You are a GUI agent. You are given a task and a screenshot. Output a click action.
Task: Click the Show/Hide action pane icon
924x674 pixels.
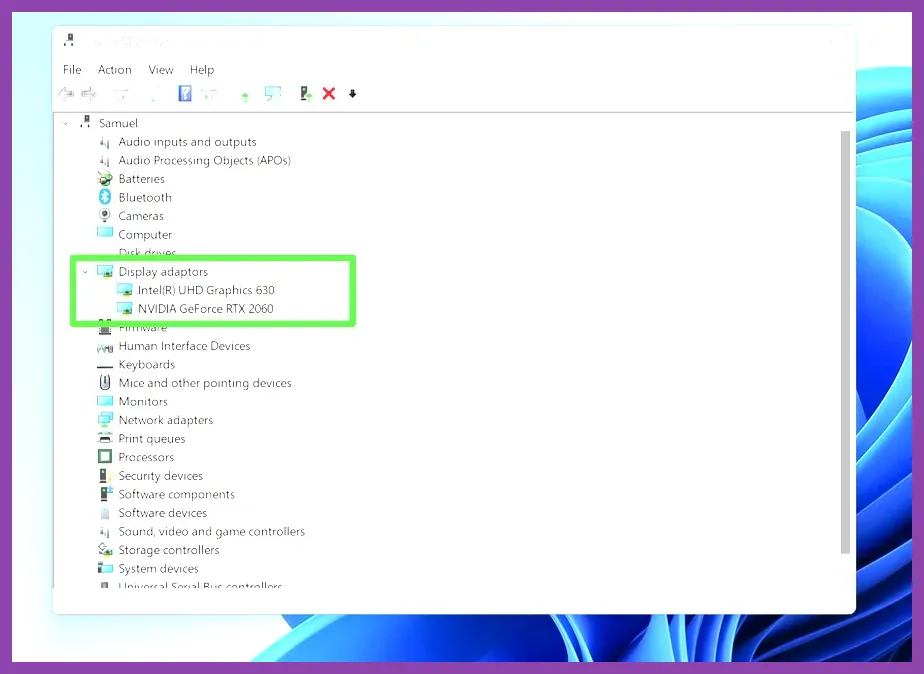point(209,94)
